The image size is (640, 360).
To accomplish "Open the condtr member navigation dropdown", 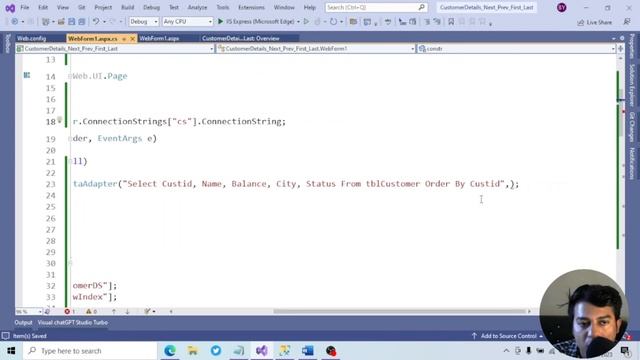I will (x=516, y=49).
